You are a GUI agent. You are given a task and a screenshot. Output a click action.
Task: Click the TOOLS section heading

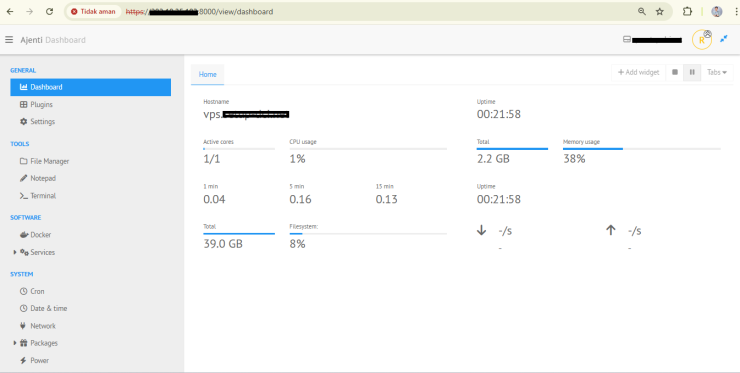tap(20, 144)
